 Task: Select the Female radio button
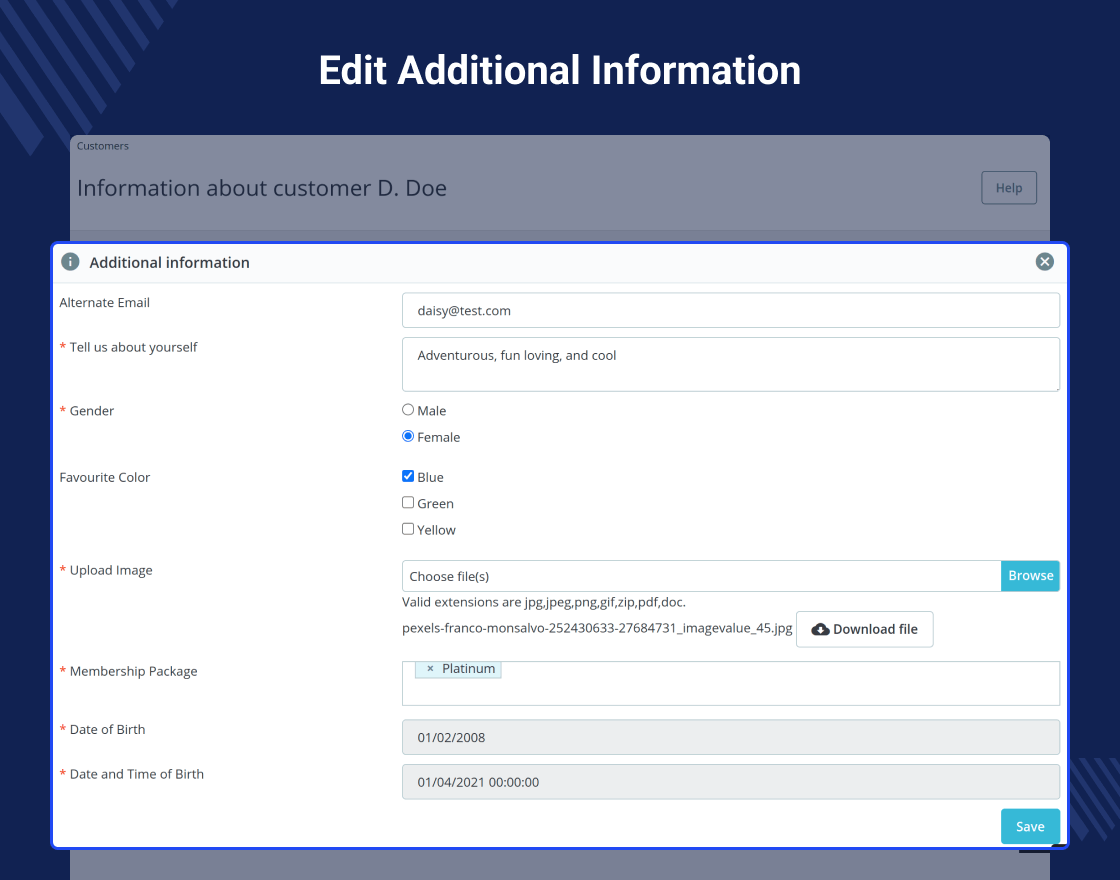pos(408,436)
